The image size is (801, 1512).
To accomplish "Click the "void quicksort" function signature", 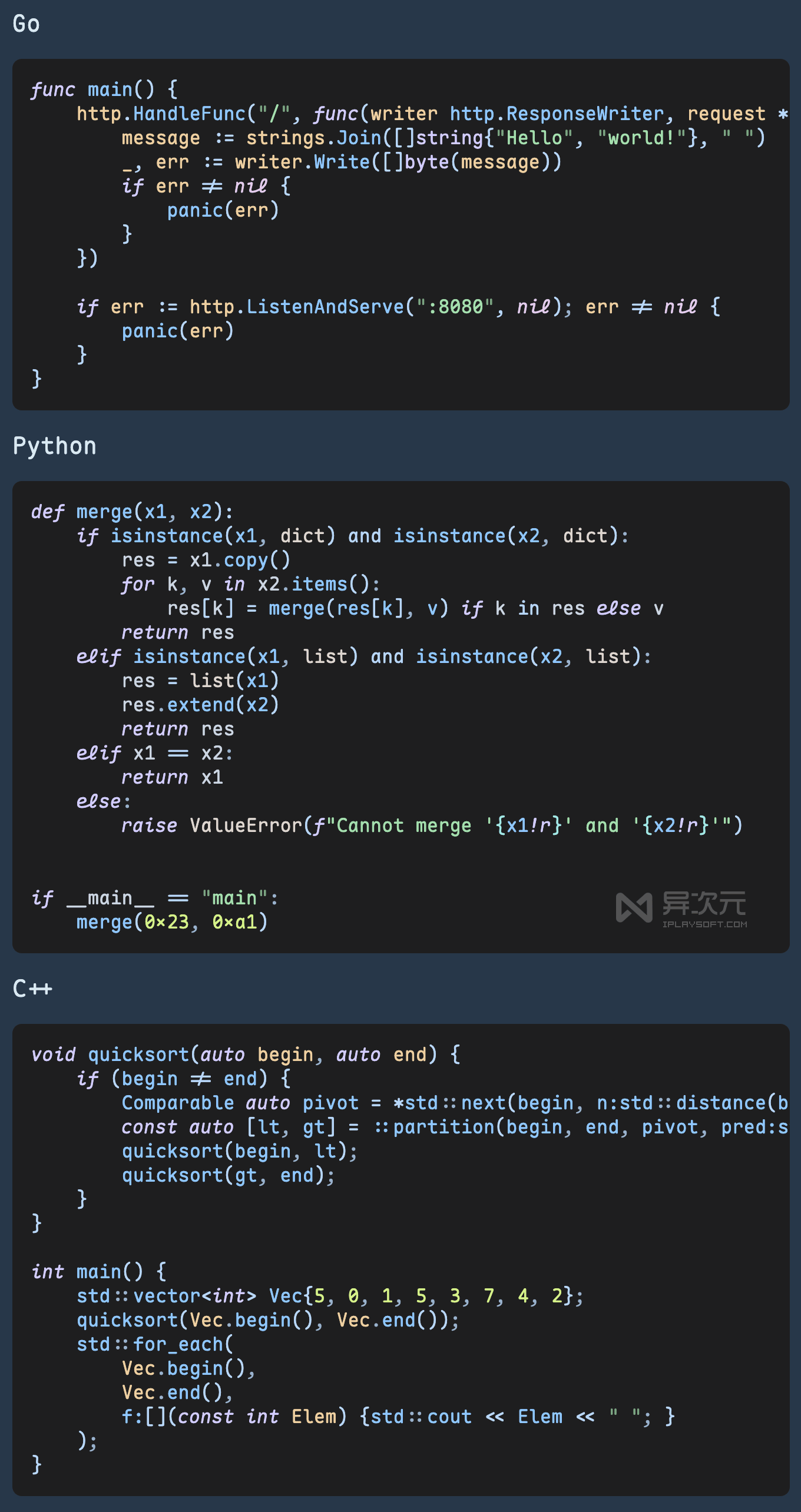I will coord(138,1055).
